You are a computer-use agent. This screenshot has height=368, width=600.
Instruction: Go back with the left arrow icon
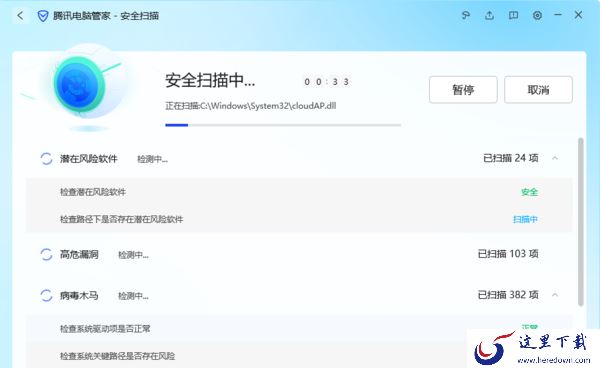(20, 16)
